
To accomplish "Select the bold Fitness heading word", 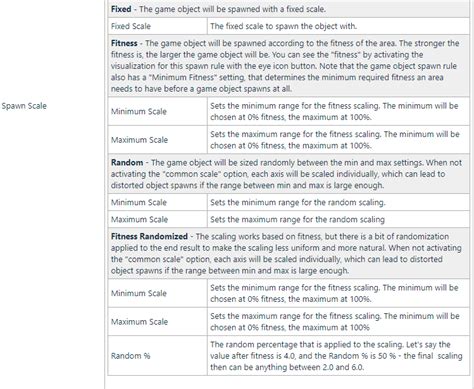I will (x=124, y=43).
